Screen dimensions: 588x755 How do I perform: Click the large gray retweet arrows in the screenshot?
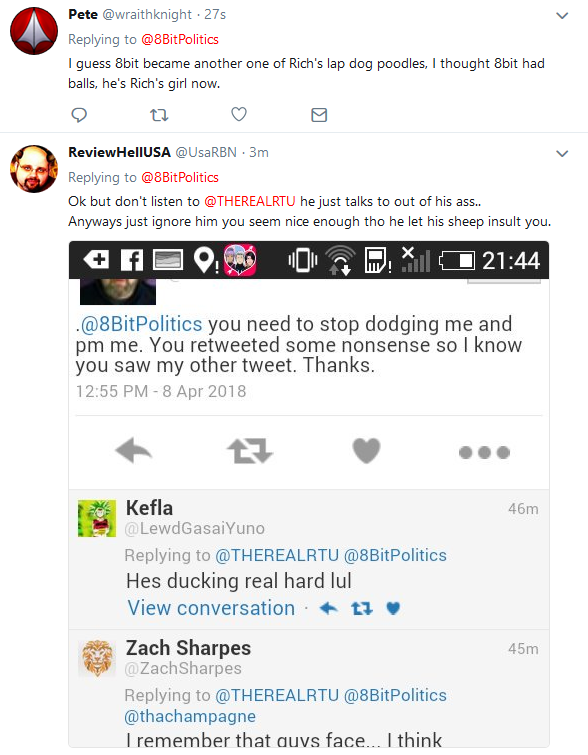pyautogui.click(x=249, y=451)
